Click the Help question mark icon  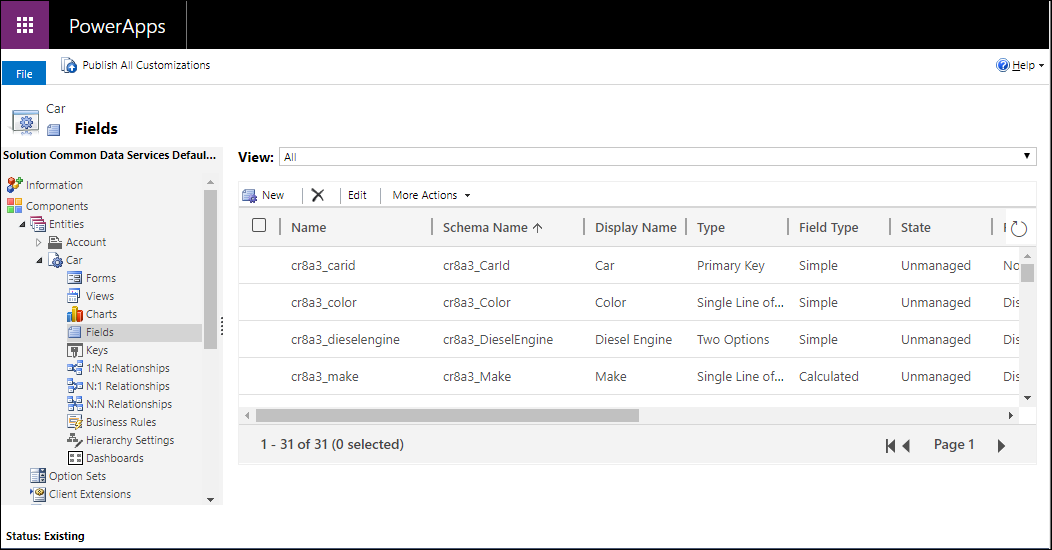1003,65
